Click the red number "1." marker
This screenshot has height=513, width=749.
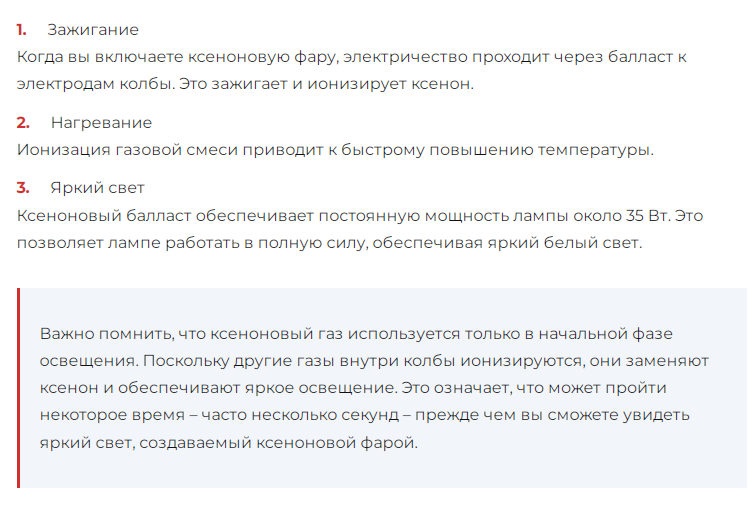[x=22, y=30]
